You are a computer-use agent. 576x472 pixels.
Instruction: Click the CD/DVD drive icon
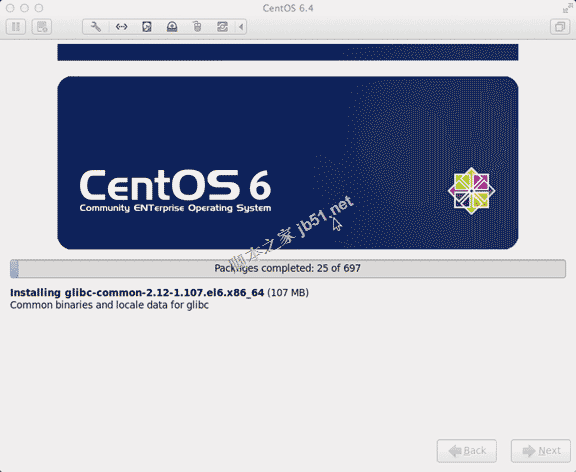[172, 27]
